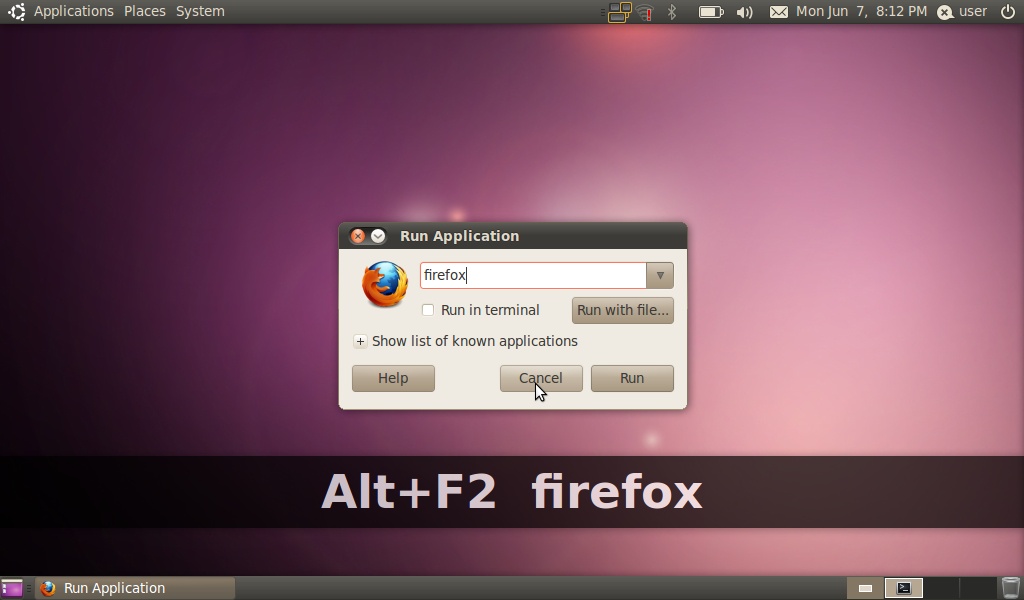This screenshot has height=600, width=1024.
Task: Open the Places menu
Action: pyautogui.click(x=145, y=11)
